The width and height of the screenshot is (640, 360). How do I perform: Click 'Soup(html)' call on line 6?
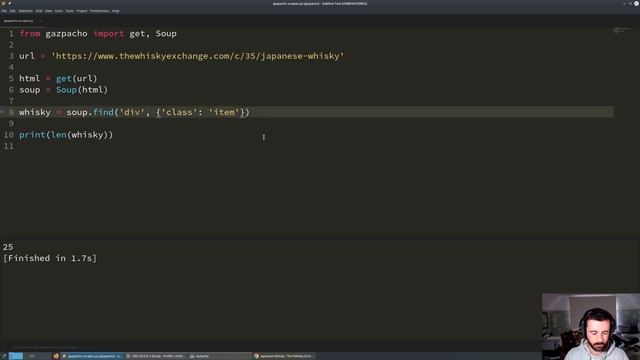pyautogui.click(x=82, y=90)
